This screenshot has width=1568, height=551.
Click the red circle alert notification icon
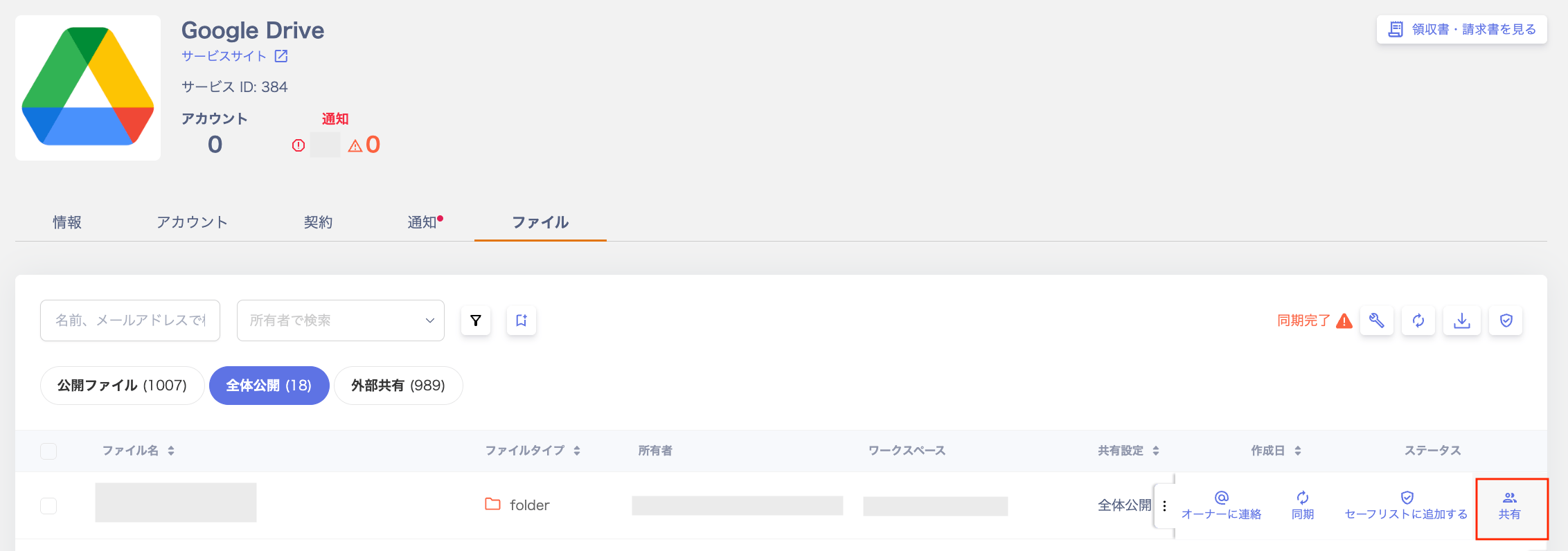click(x=299, y=145)
